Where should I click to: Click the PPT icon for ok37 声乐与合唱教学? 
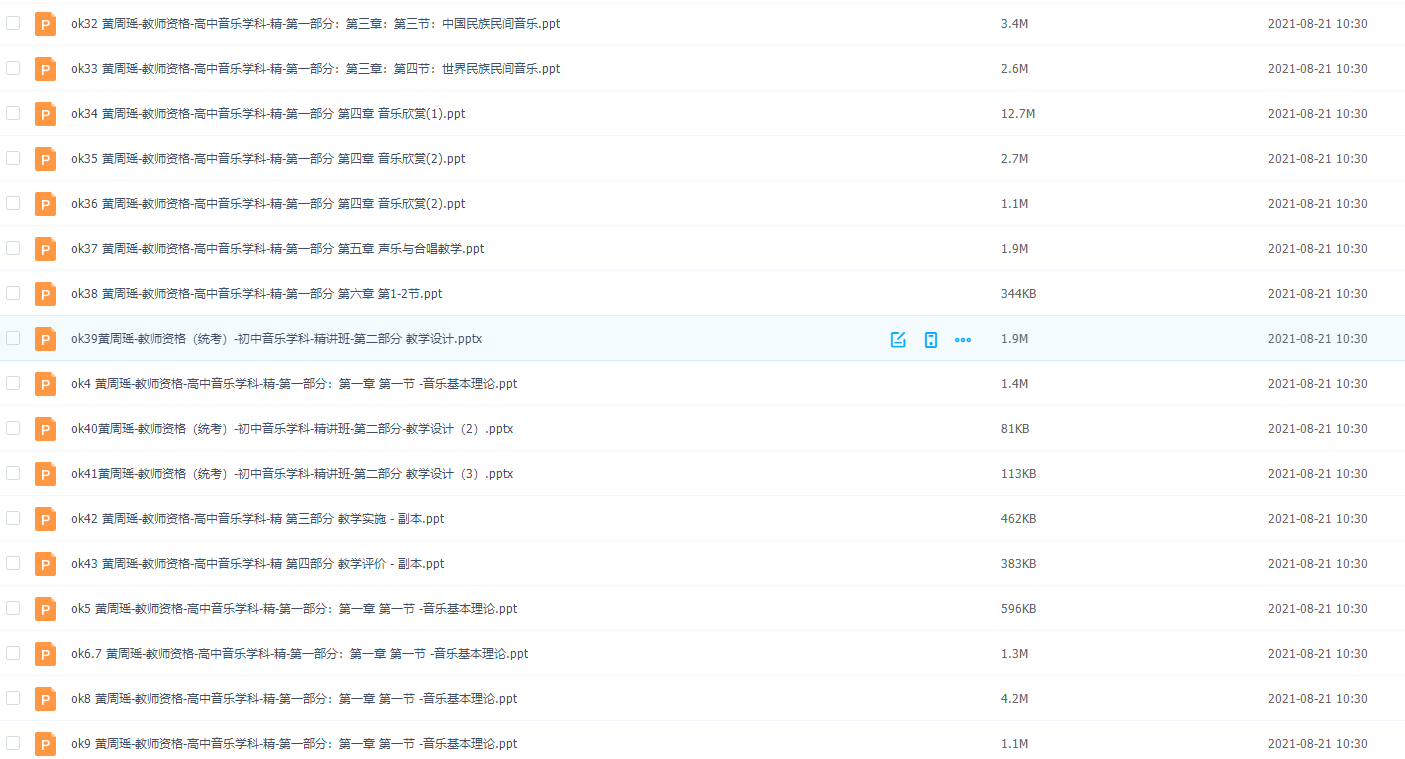click(x=45, y=248)
